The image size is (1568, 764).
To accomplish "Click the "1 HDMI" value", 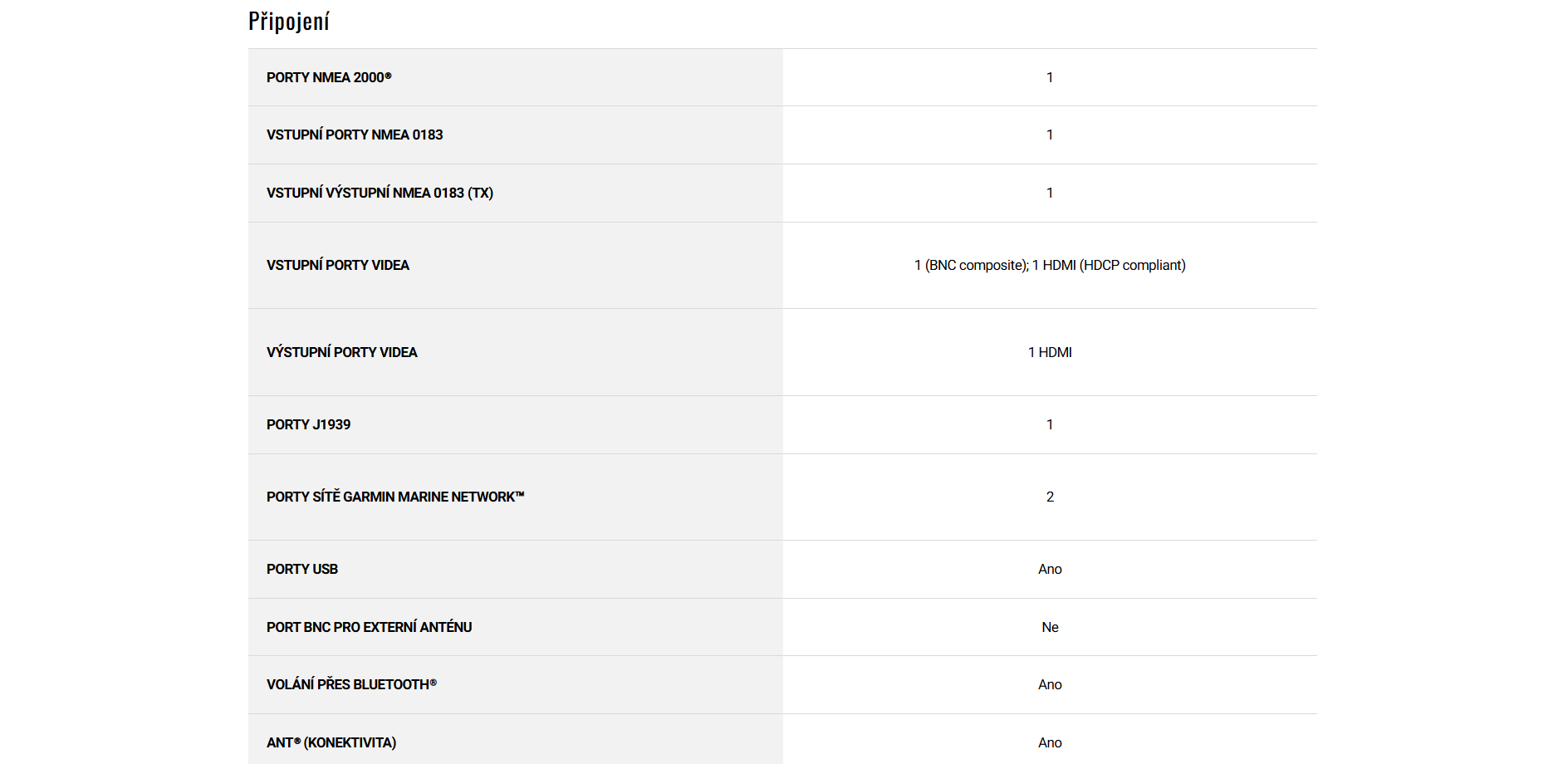I will click(1050, 352).
